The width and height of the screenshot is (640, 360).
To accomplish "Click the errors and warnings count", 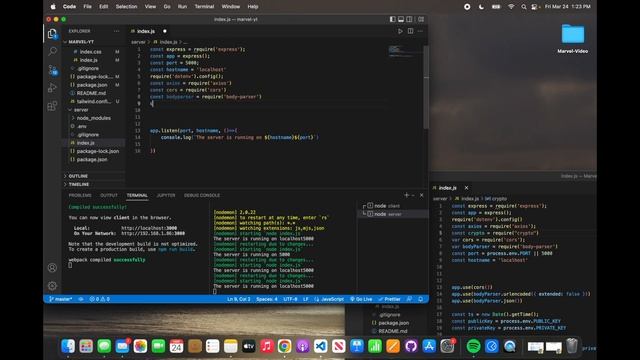I will pyautogui.click(x=100, y=299).
